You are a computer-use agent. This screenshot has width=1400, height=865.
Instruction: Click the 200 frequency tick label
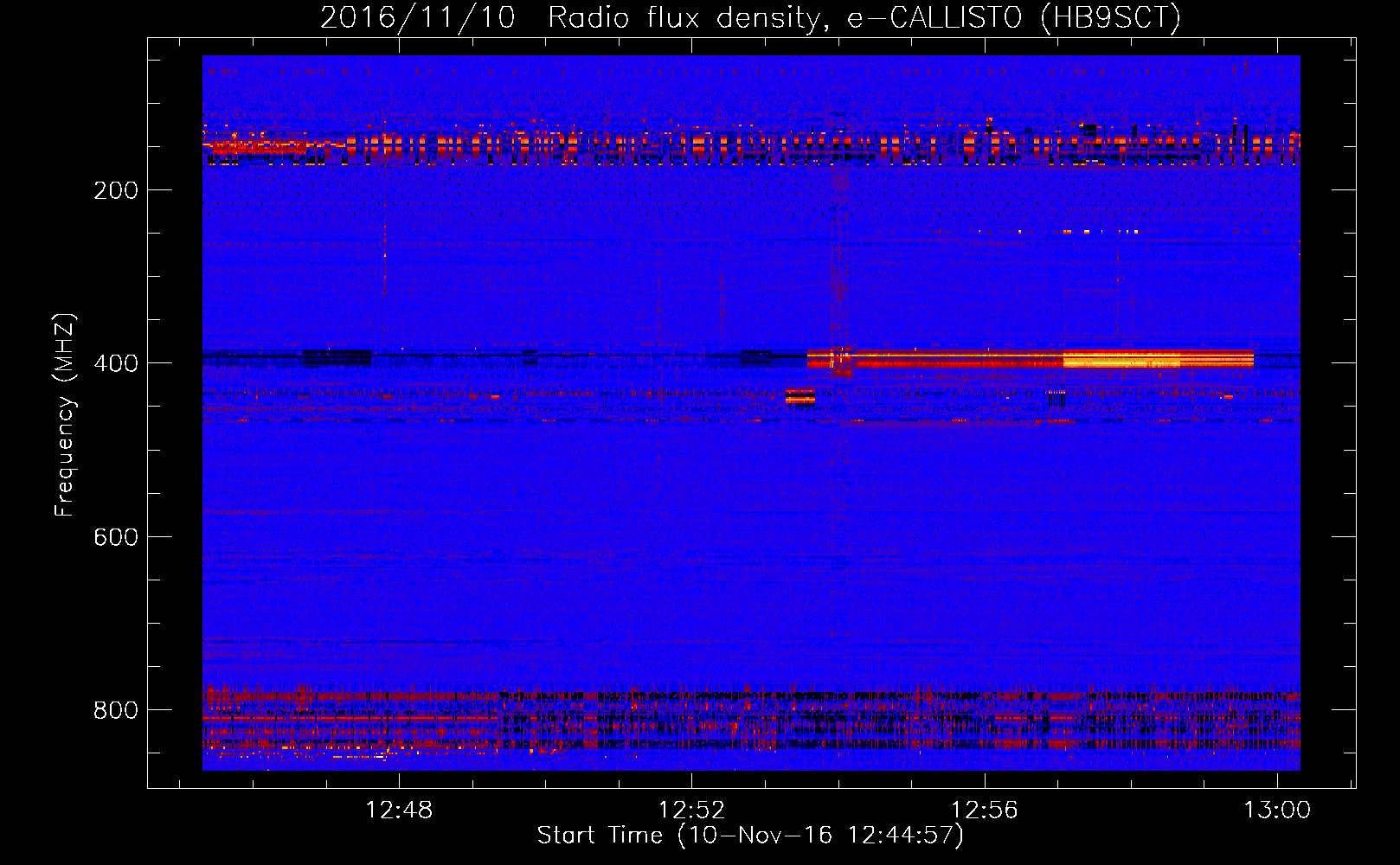[x=116, y=190]
